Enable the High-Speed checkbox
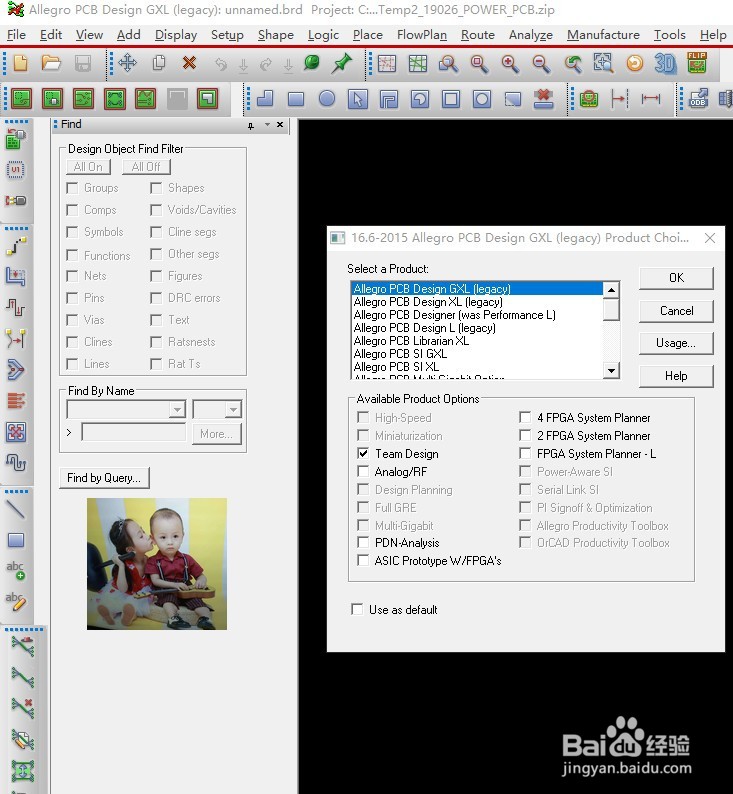Screen dimensions: 733x794 coord(362,417)
